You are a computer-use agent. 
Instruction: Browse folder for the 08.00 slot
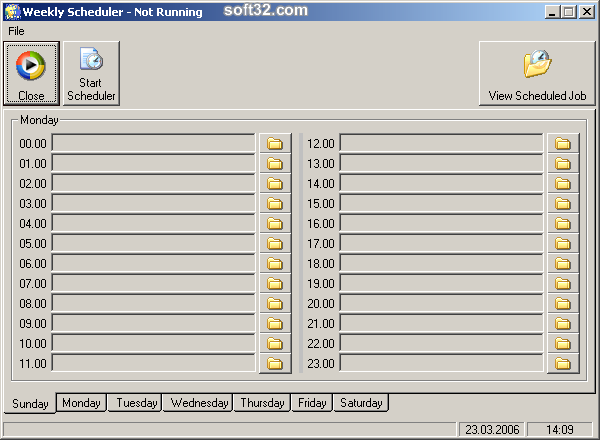(275, 303)
